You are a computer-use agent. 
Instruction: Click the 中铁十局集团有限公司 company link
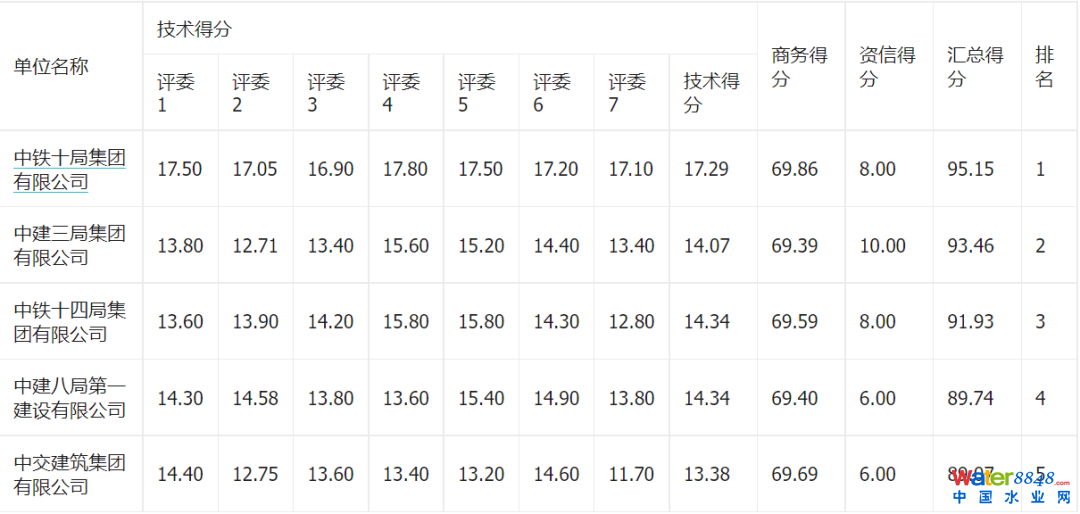70,169
